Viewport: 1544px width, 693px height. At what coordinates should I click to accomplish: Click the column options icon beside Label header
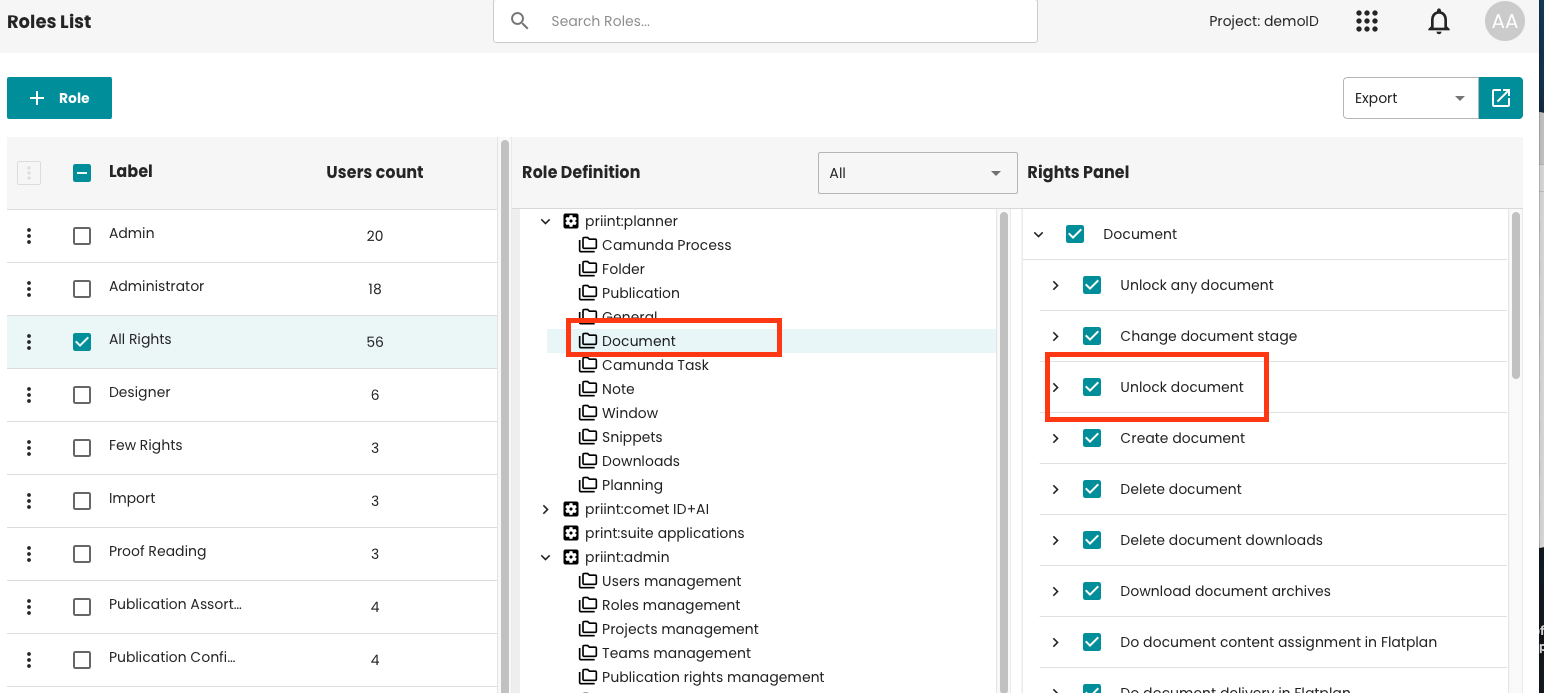[29, 173]
